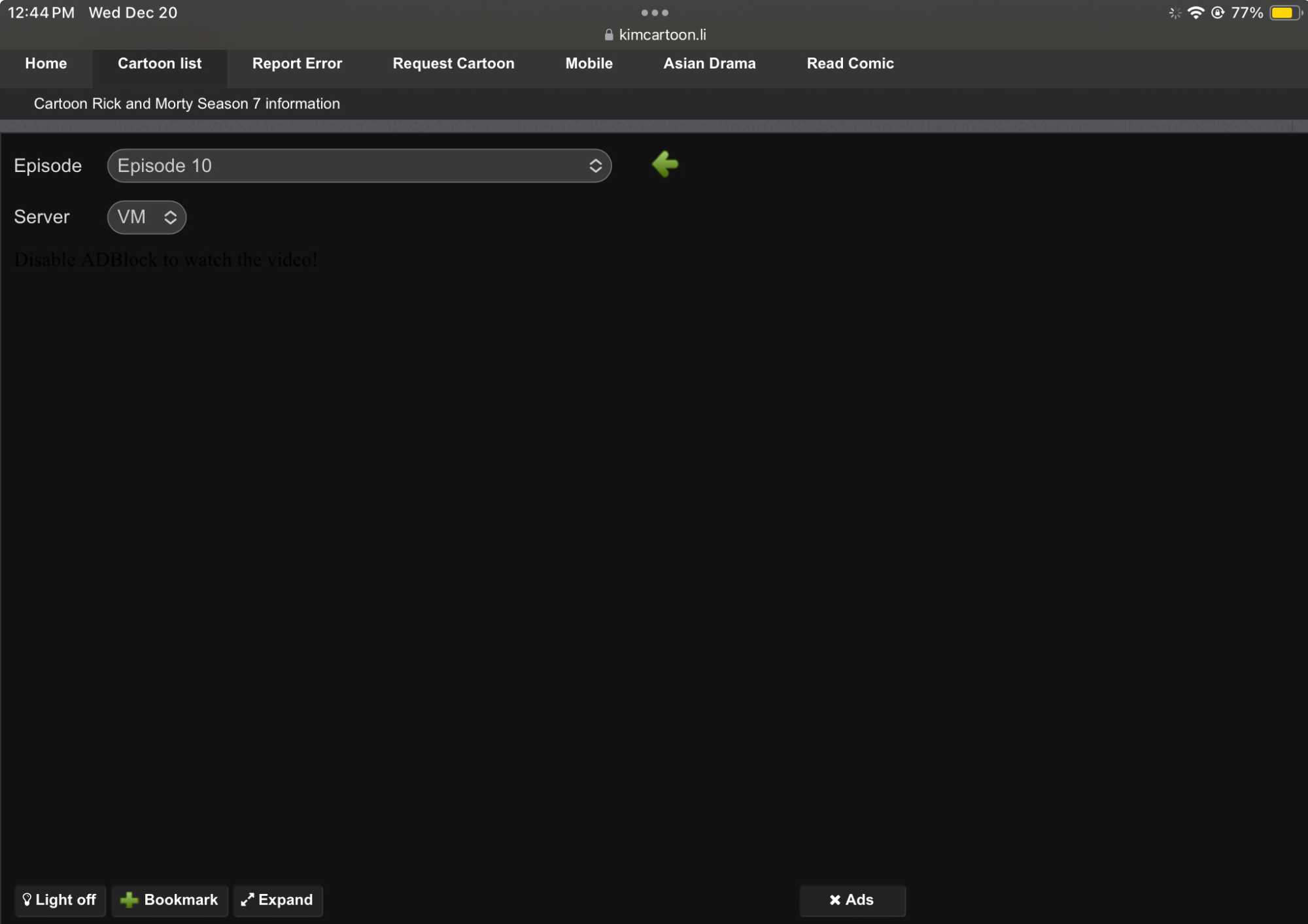Click the Disable ADBlock warning text
1308x924 pixels.
pos(165,259)
